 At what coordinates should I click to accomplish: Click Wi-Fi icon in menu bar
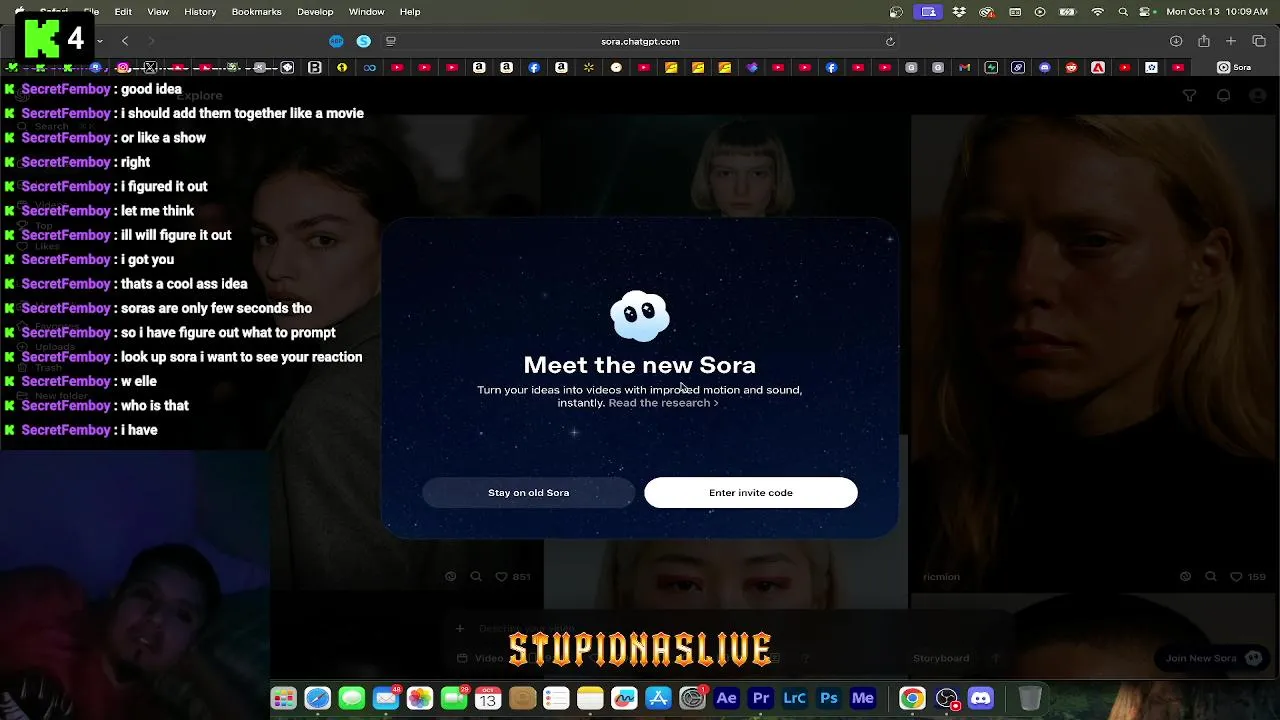coord(1097,12)
